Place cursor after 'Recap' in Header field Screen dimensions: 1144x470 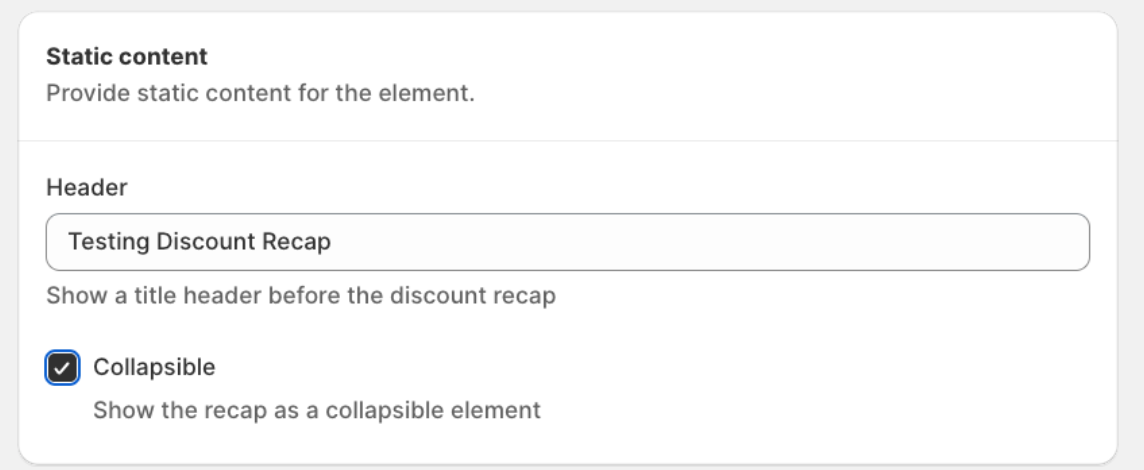(333, 242)
